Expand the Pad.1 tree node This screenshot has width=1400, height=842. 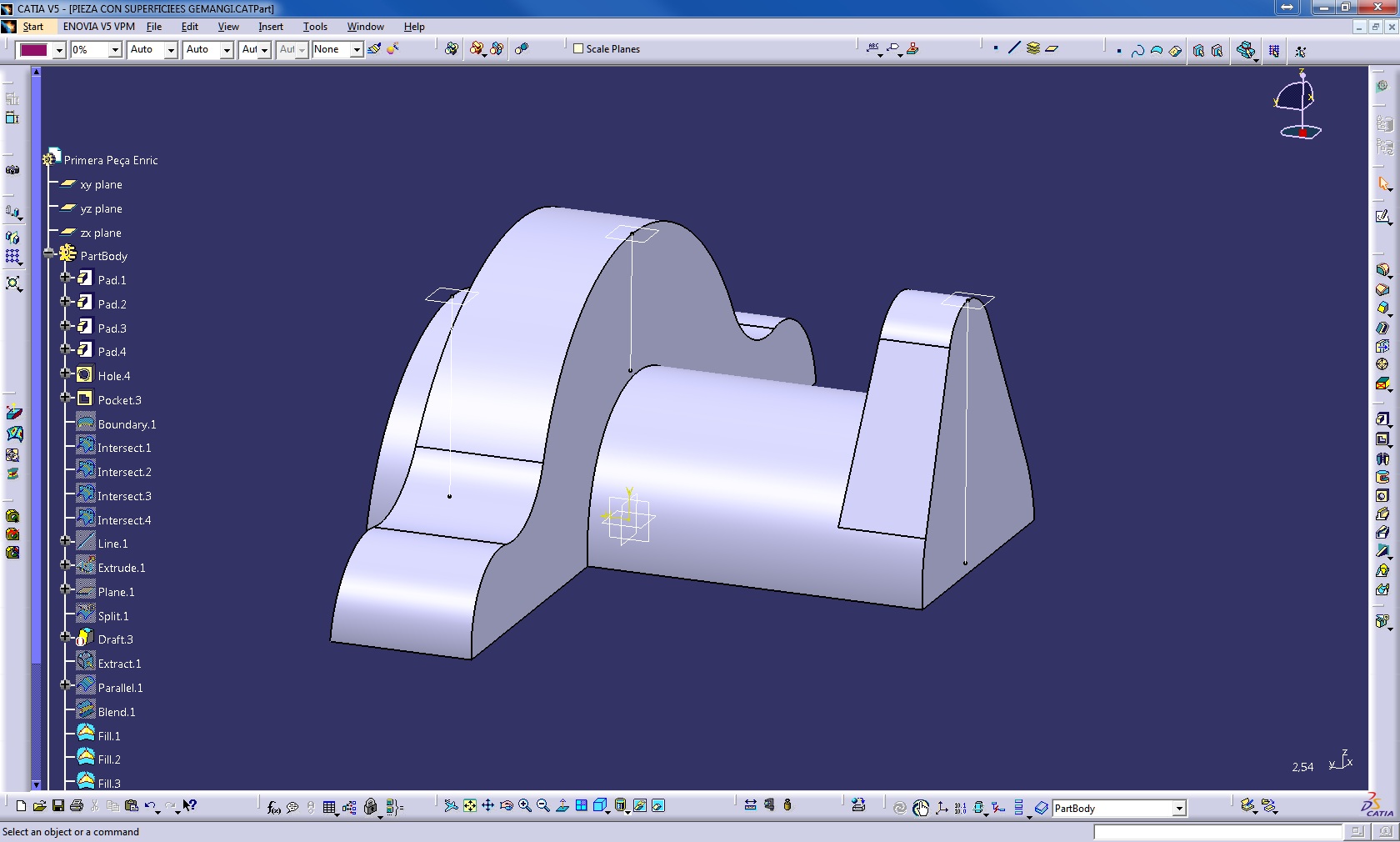65,278
